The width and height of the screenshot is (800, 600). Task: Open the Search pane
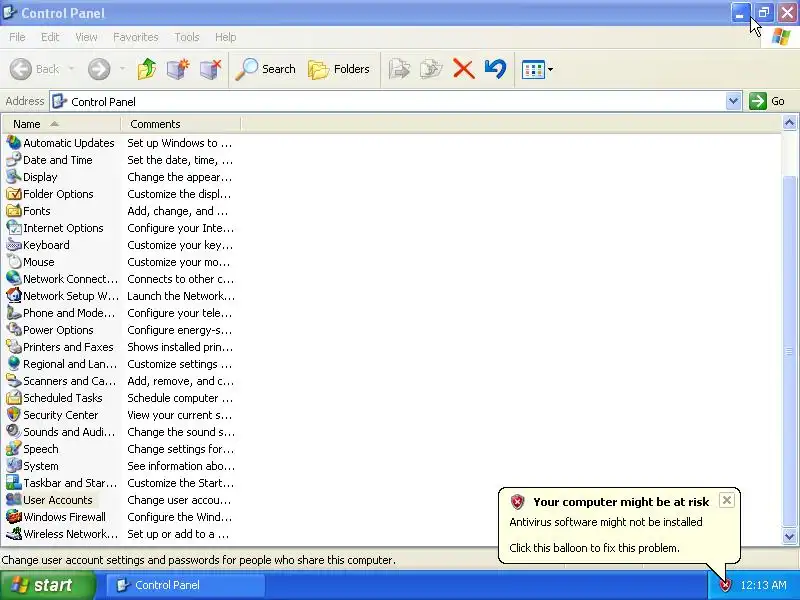[x=265, y=69]
